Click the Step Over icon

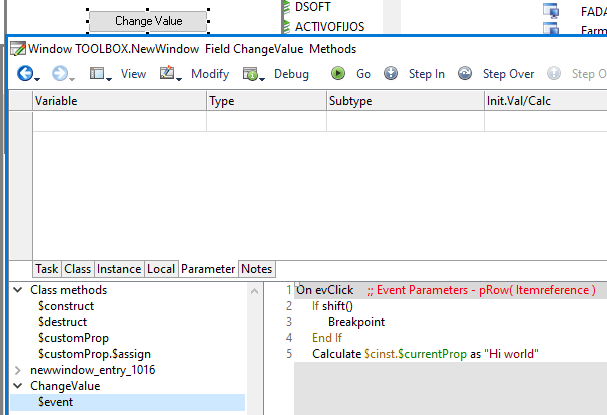point(465,74)
